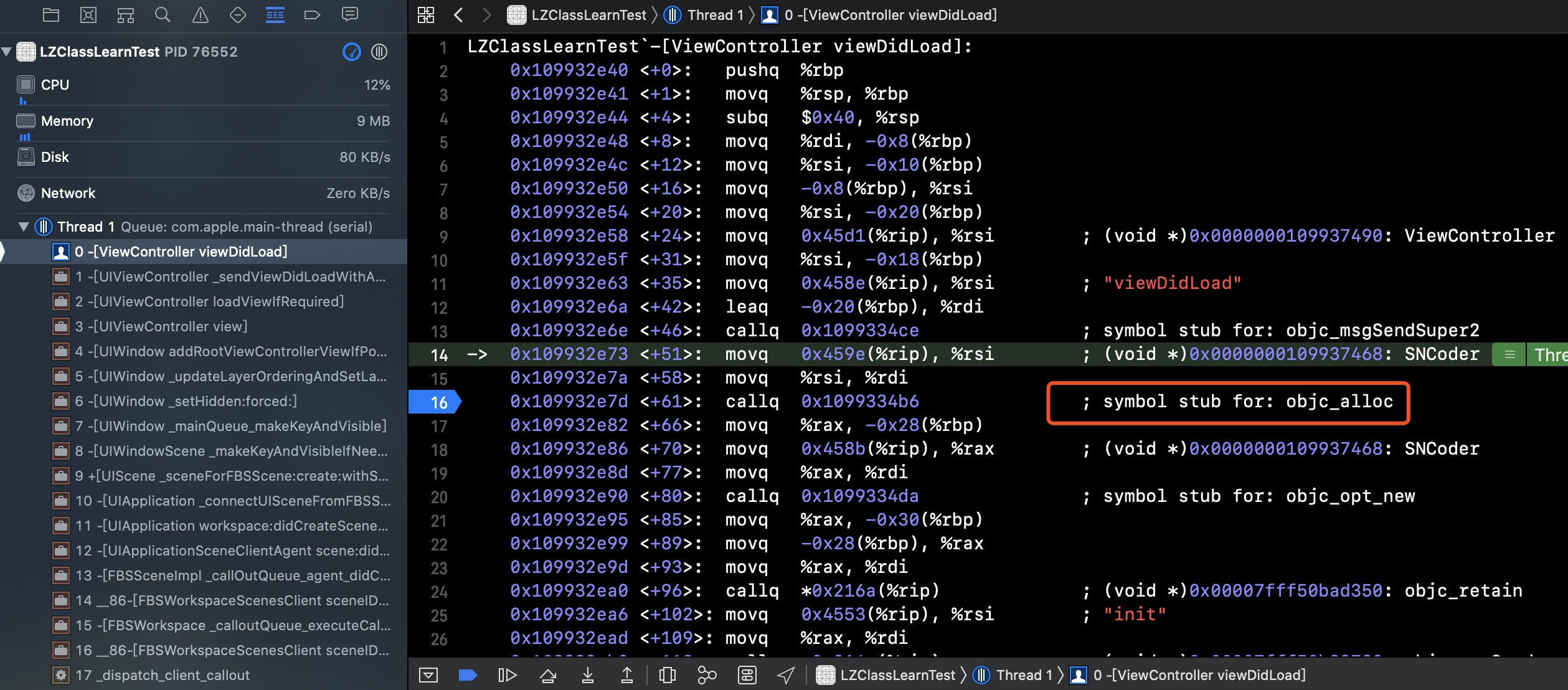Click the Step Over debug button
The width and height of the screenshot is (1568, 690).
(x=548, y=675)
